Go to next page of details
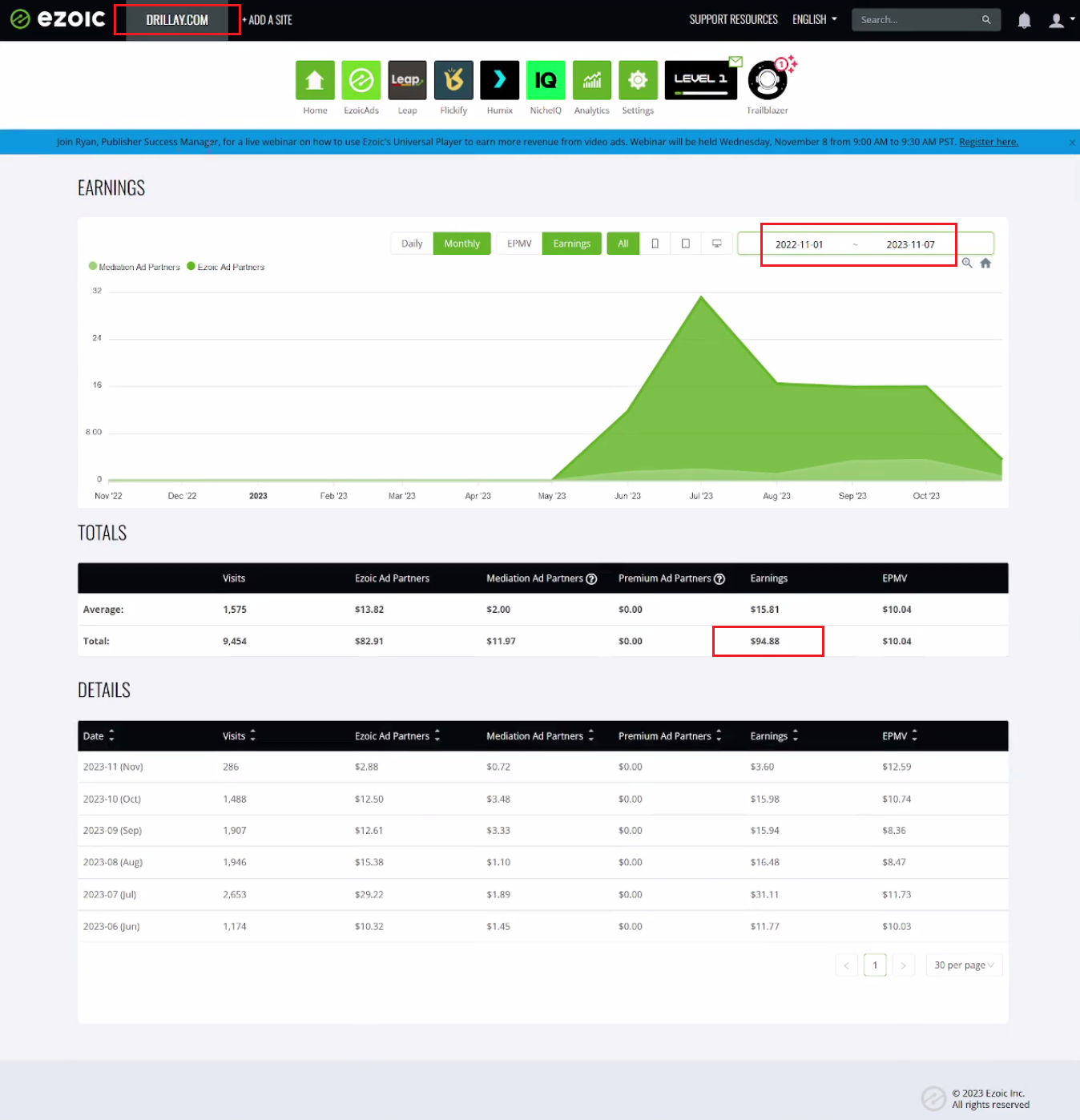The width and height of the screenshot is (1080, 1120). pos(903,965)
